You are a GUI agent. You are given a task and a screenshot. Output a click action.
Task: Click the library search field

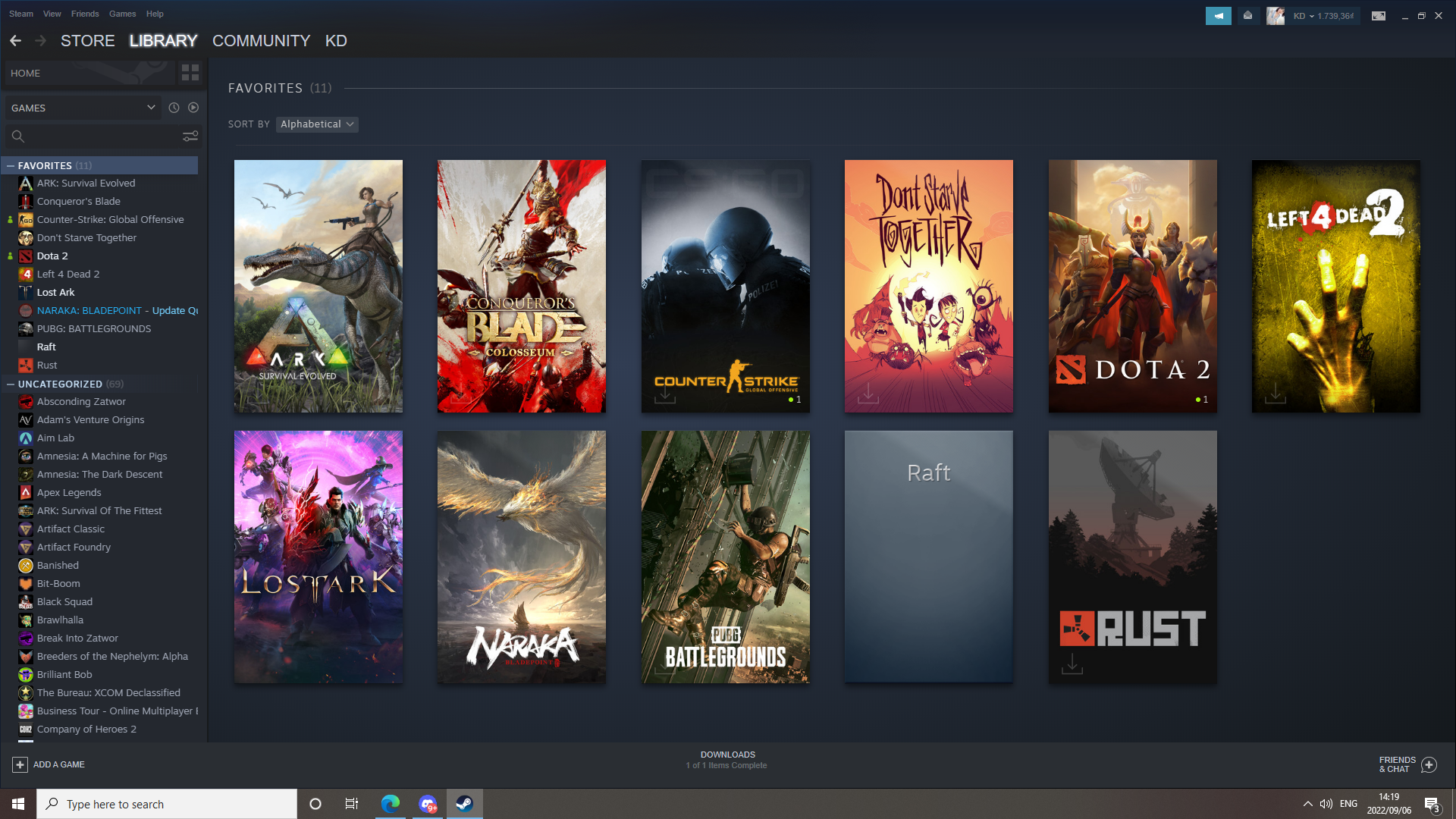point(99,136)
